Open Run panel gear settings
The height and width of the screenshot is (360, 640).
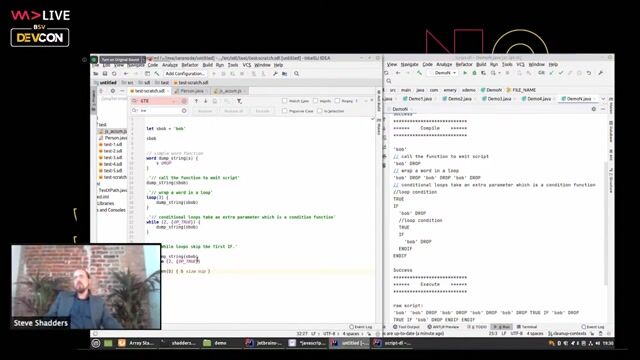pyautogui.click(x=594, y=109)
